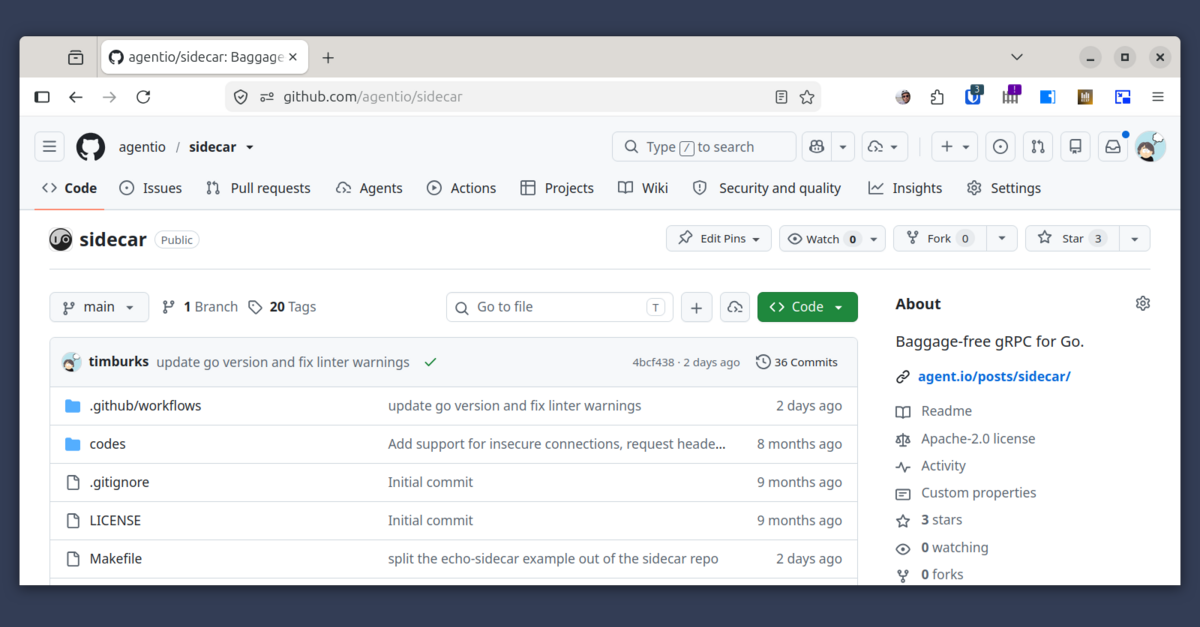This screenshot has height=627, width=1200.
Task: Click the GitHub Octocat logo
Action: pos(91,147)
